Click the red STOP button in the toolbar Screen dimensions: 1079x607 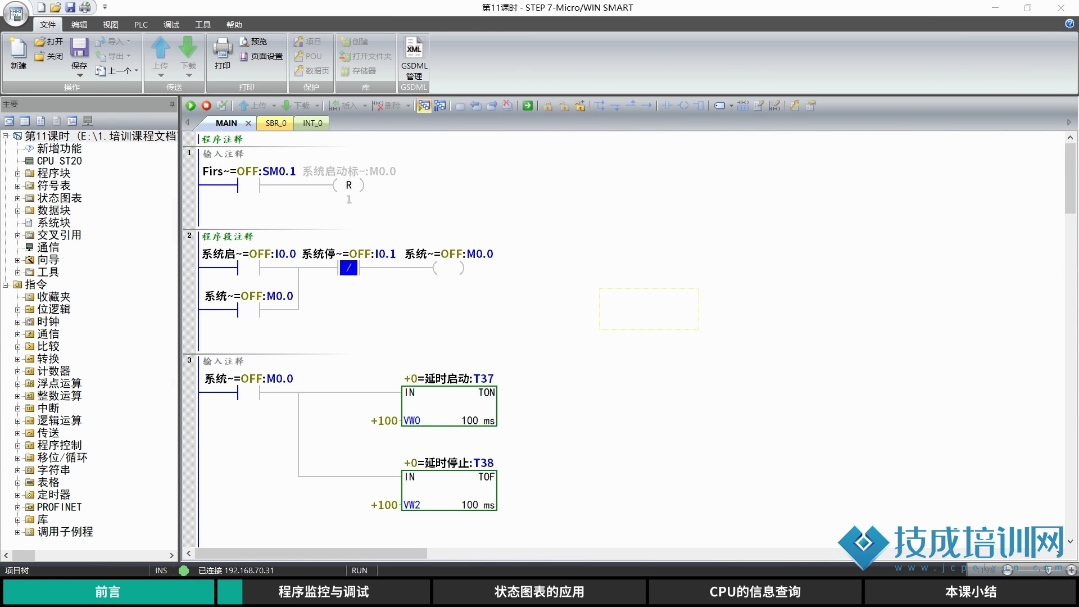coord(206,105)
